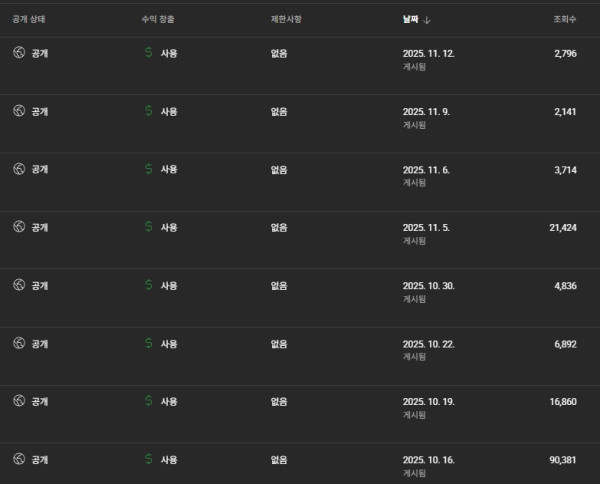Click dollar icon in 2025. 11. 6. row

point(149,169)
